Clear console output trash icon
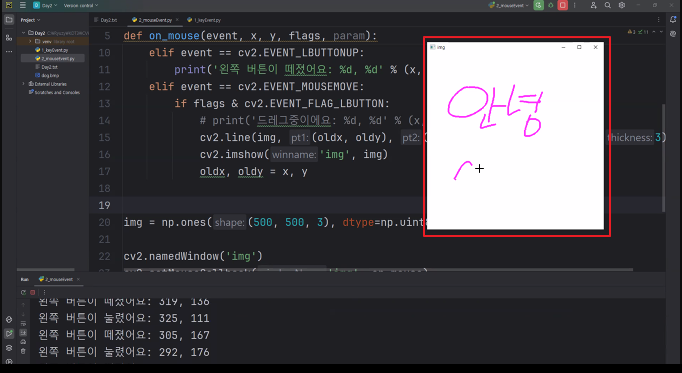The image size is (682, 373). point(23,351)
